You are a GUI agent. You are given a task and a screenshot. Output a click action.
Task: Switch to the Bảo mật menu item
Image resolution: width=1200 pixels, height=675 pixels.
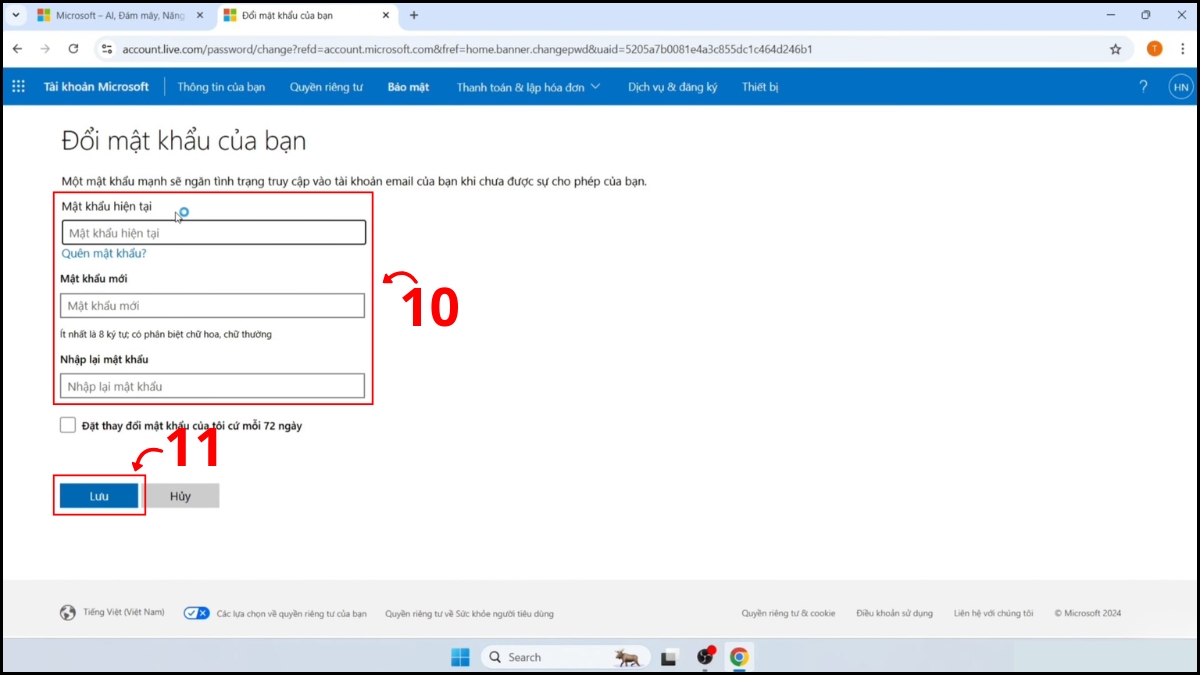pyautogui.click(x=408, y=87)
